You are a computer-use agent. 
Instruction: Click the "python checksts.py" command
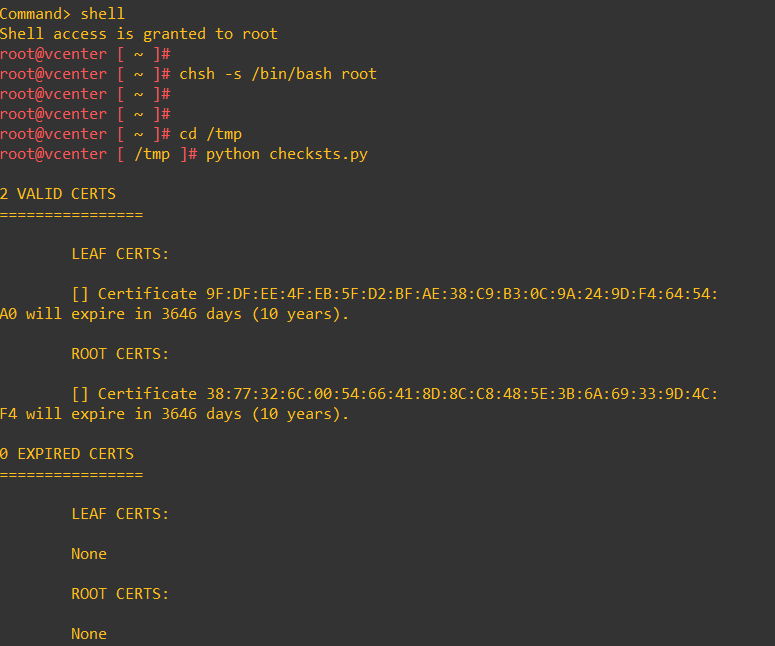tap(286, 154)
